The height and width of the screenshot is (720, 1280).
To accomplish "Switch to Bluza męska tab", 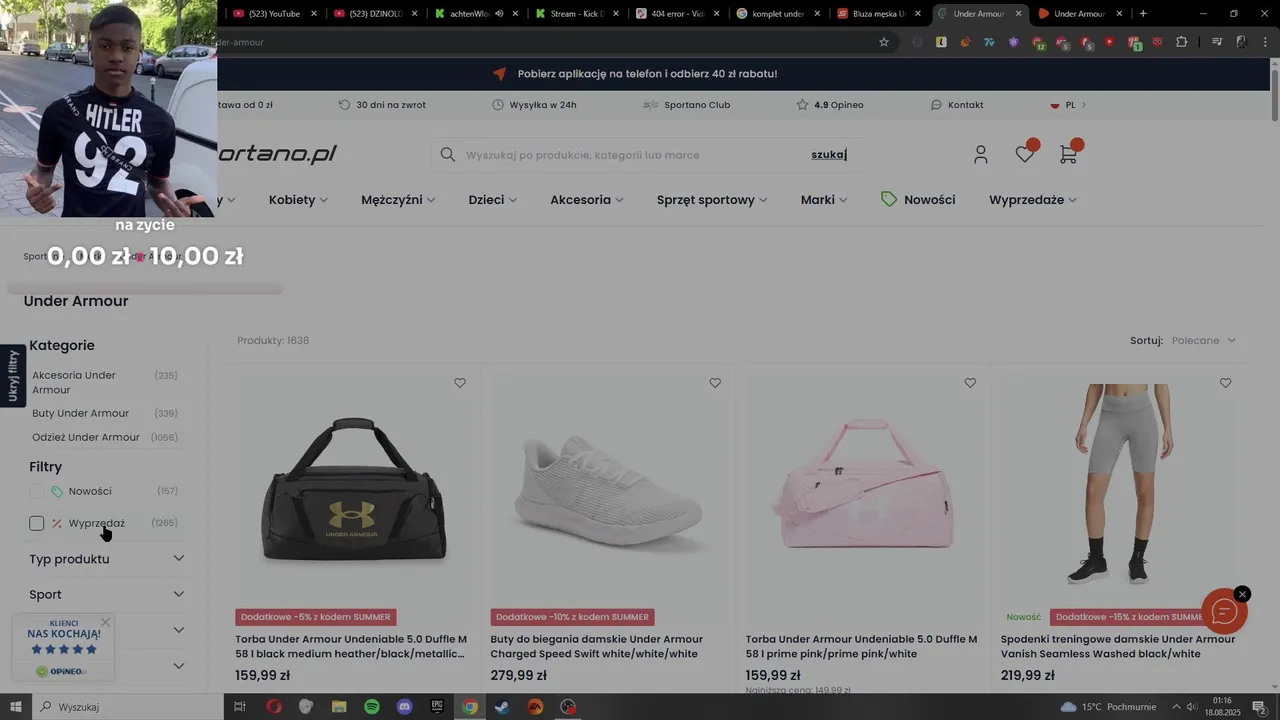I will pos(879,14).
